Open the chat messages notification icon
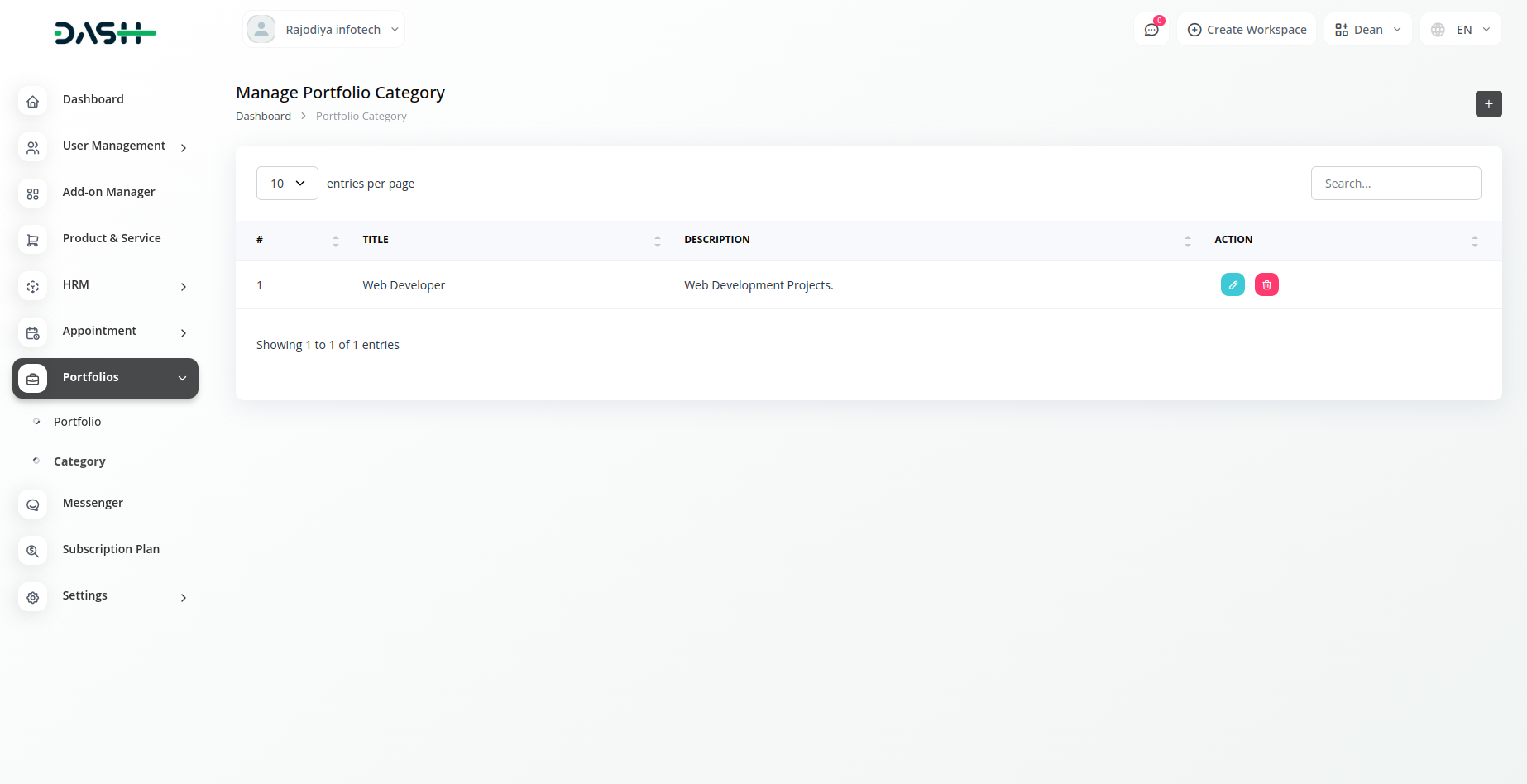This screenshot has height=784, width=1527. [x=1151, y=30]
